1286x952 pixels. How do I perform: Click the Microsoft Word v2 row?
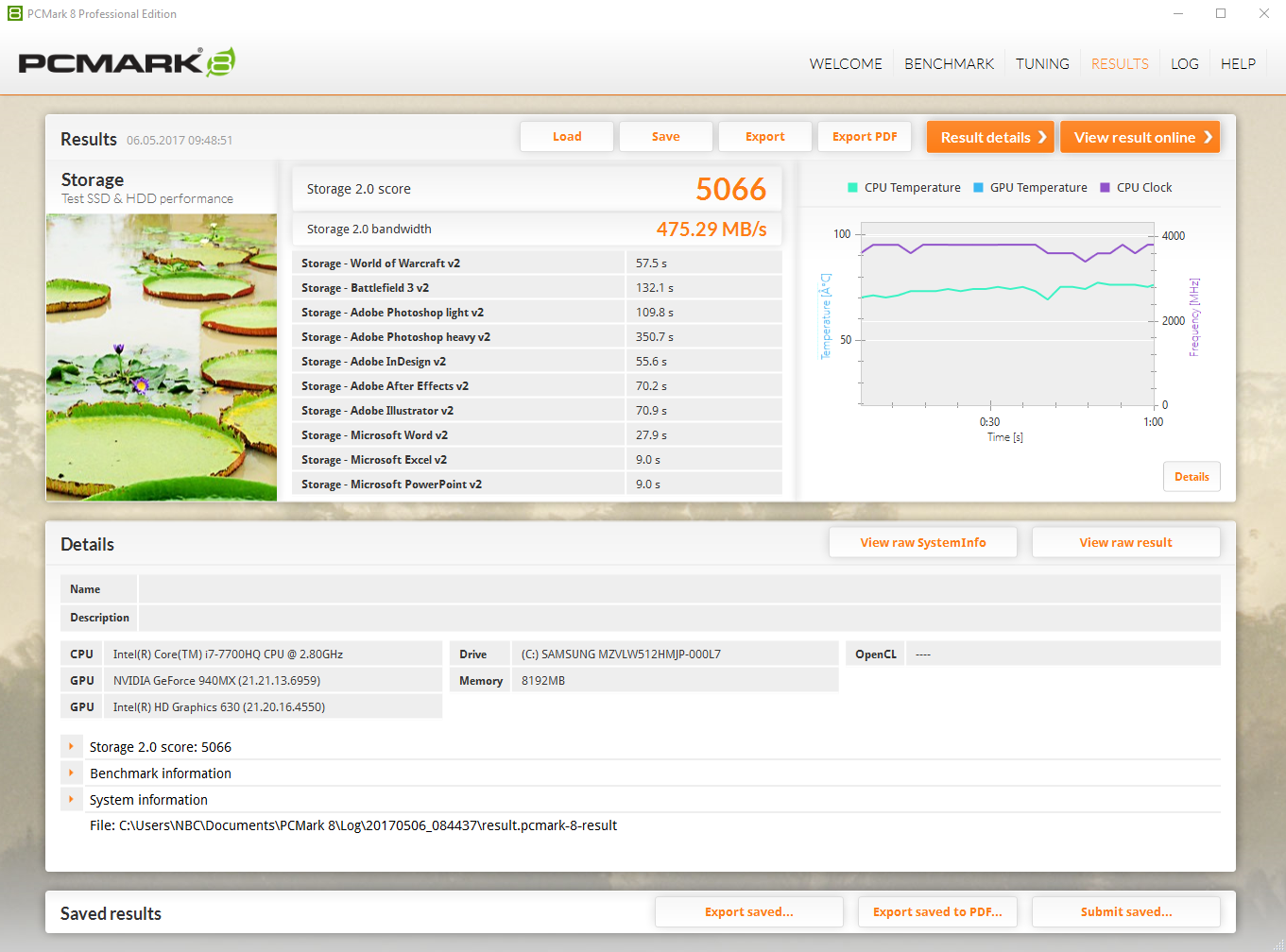538,435
